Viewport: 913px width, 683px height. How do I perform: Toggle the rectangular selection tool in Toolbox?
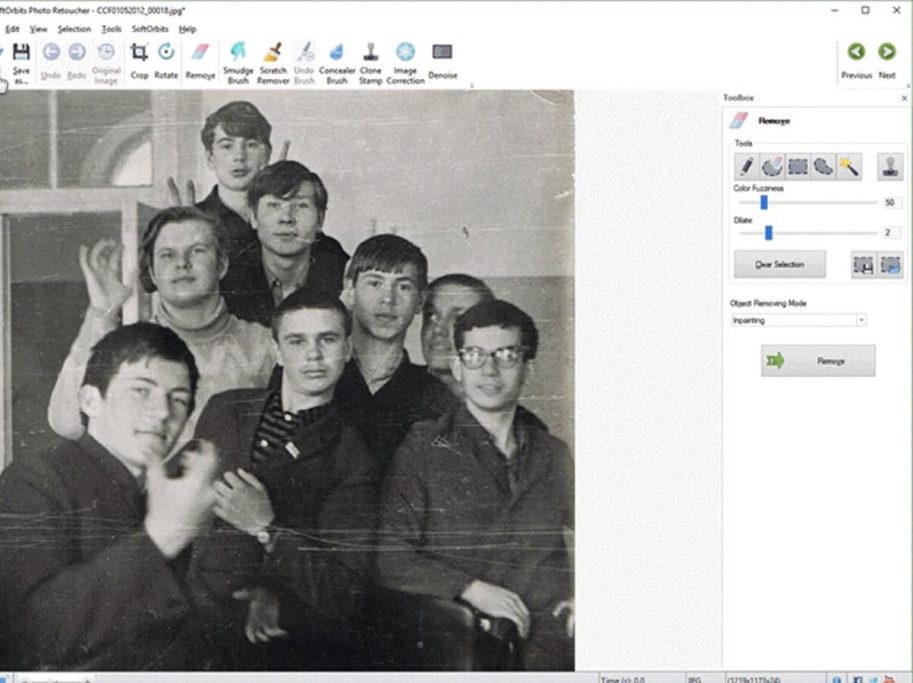[798, 166]
